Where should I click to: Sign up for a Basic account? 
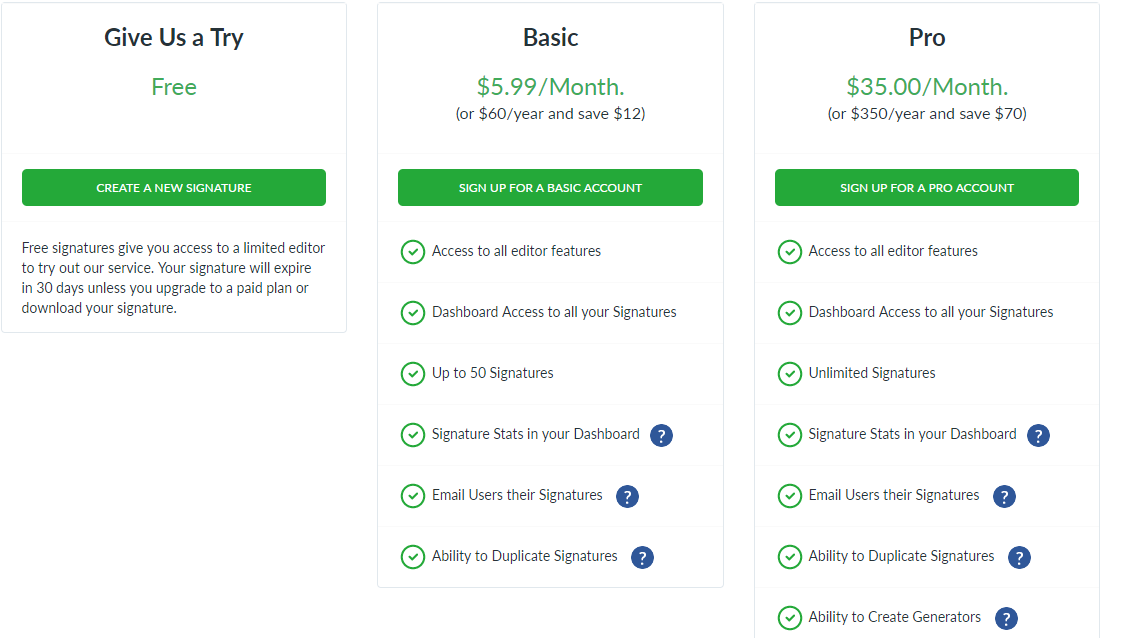pyautogui.click(x=550, y=188)
